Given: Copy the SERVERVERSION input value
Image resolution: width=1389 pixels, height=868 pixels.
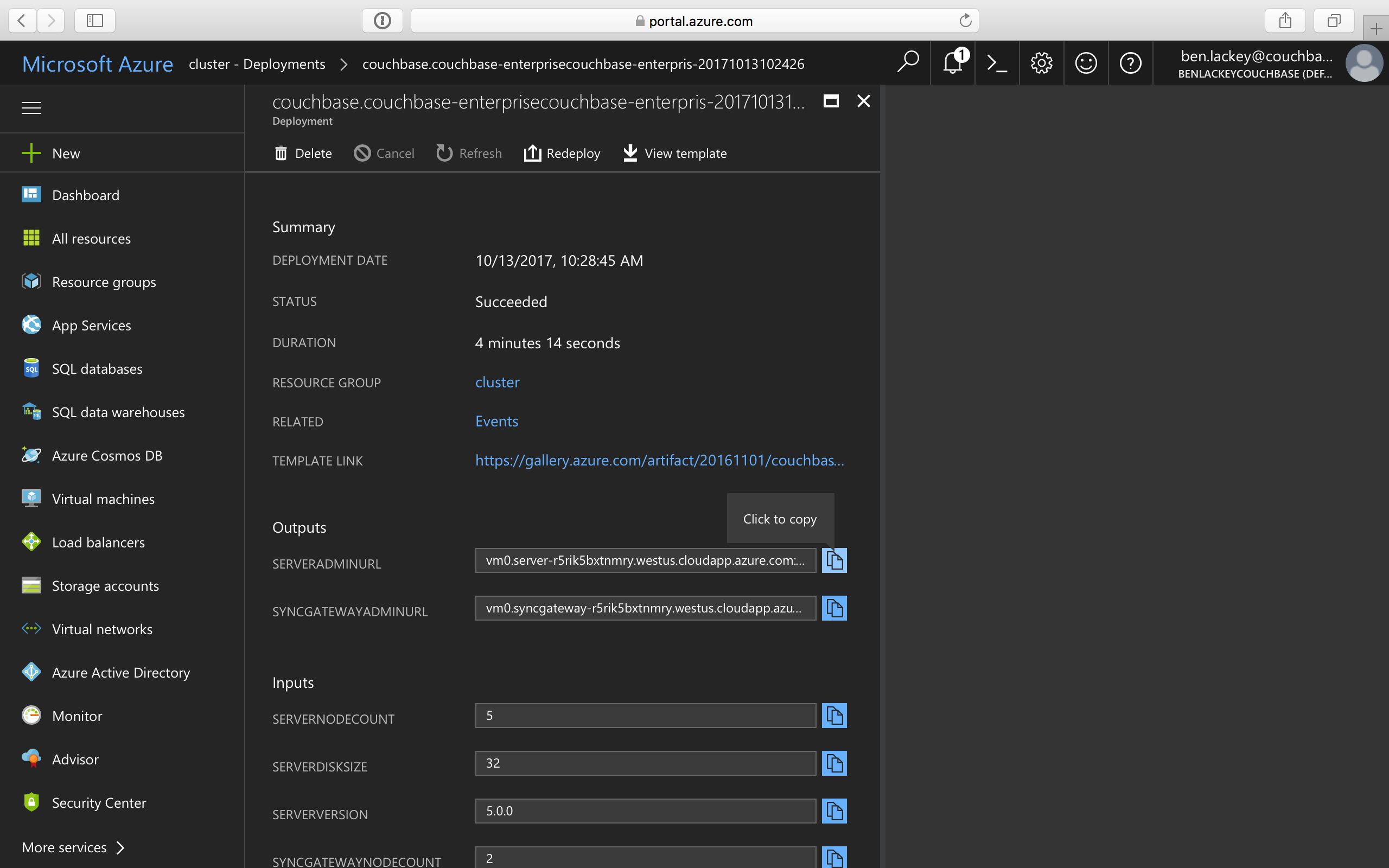Looking at the screenshot, I should point(834,810).
